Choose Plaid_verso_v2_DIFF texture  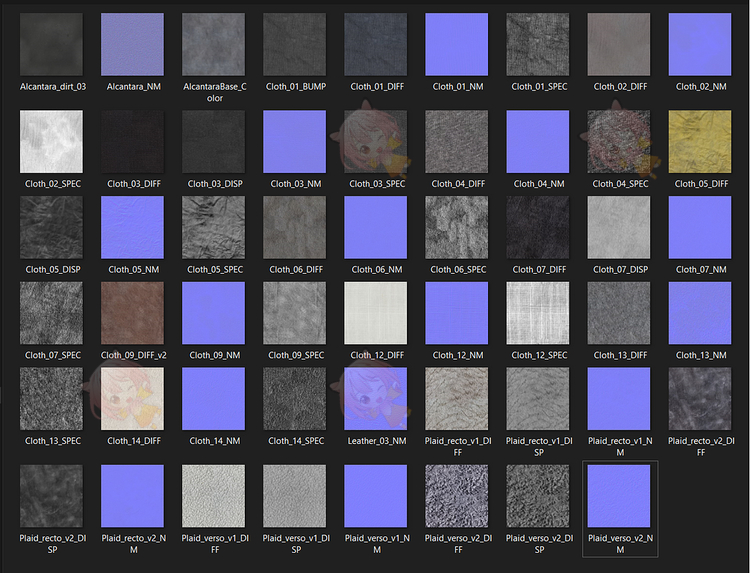(x=457, y=496)
